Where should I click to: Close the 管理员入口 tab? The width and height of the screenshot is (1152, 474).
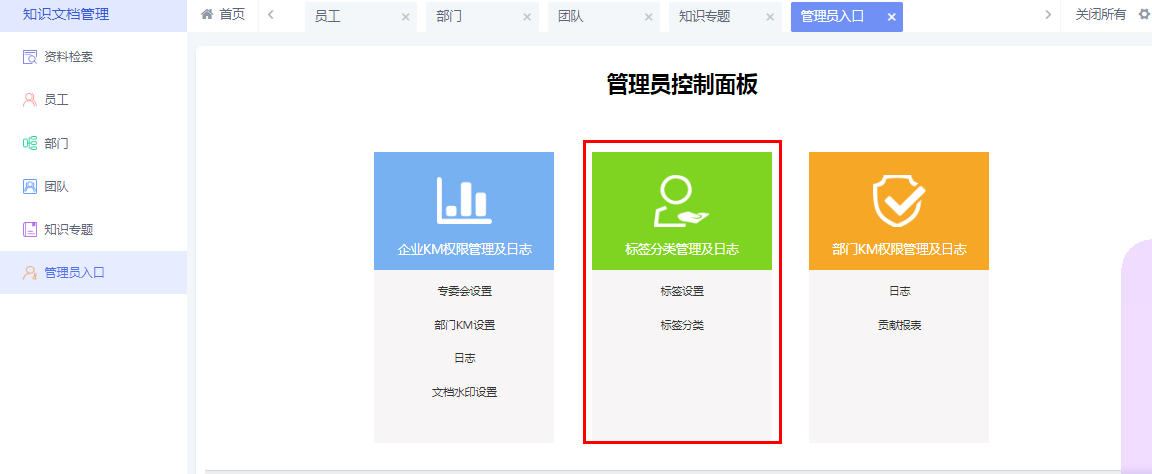point(891,17)
